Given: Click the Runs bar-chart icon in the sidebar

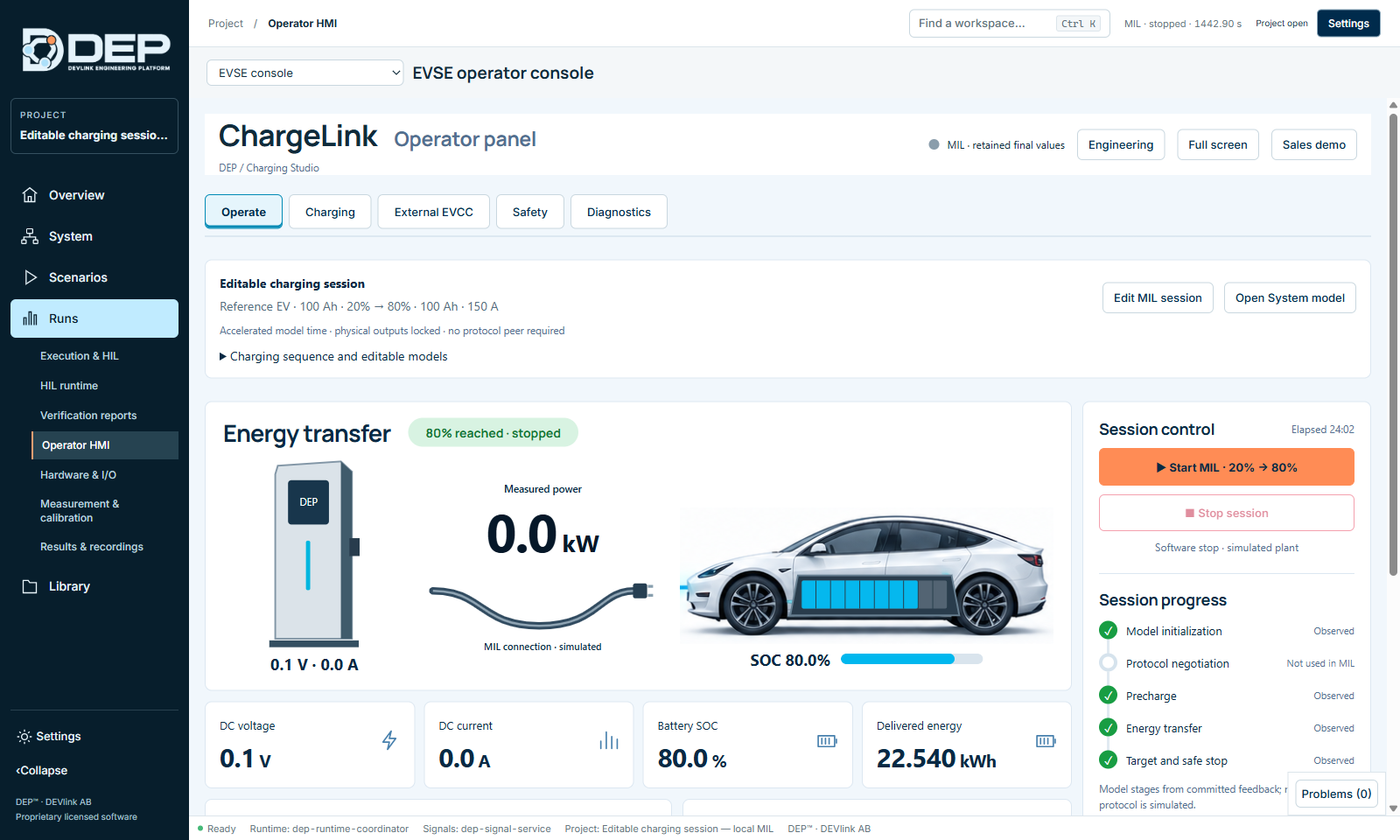Looking at the screenshot, I should pos(30,318).
